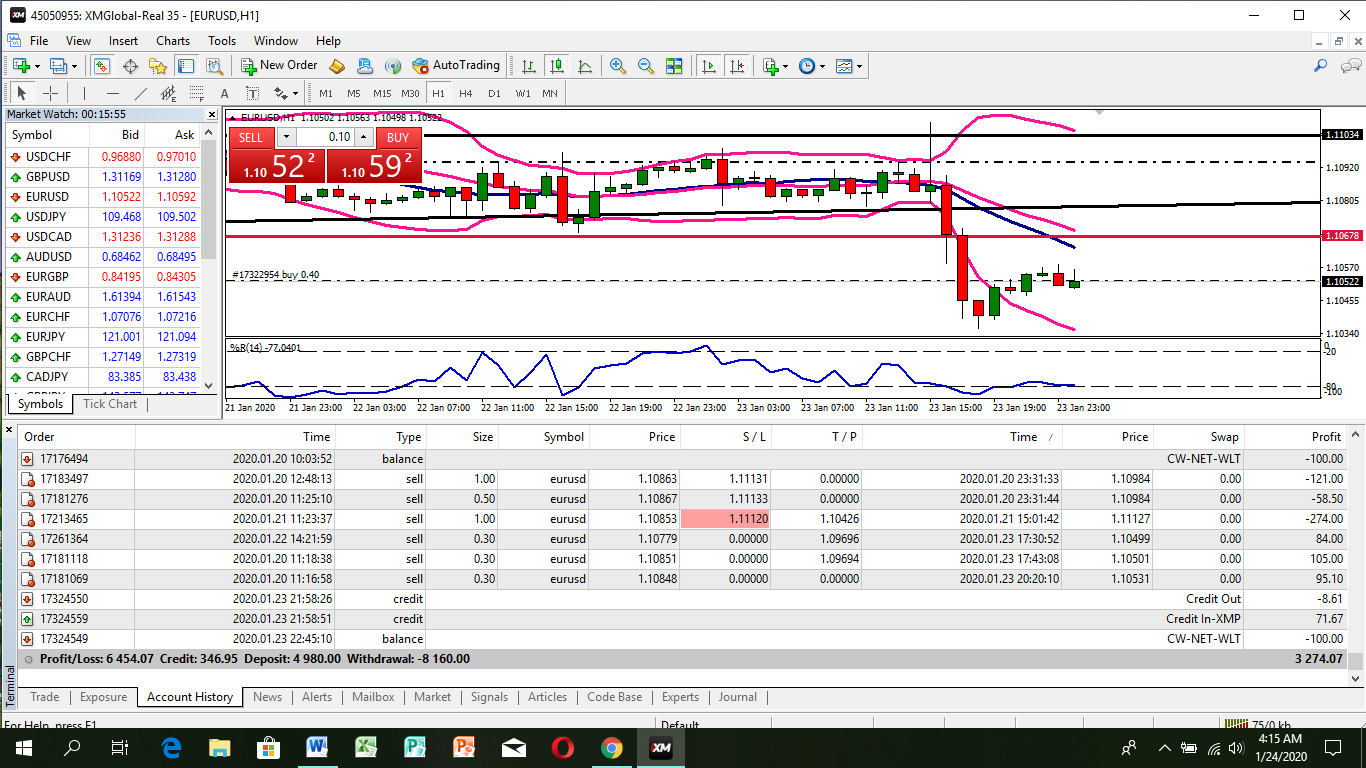Select the equidistant channel tool
The width and height of the screenshot is (1366, 768).
click(x=168, y=93)
